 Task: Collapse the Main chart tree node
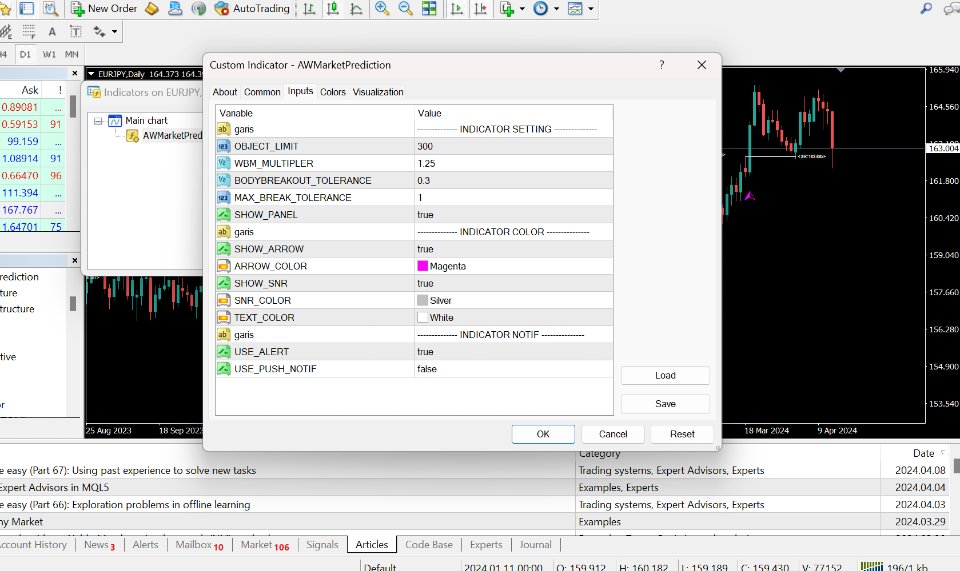[98, 121]
